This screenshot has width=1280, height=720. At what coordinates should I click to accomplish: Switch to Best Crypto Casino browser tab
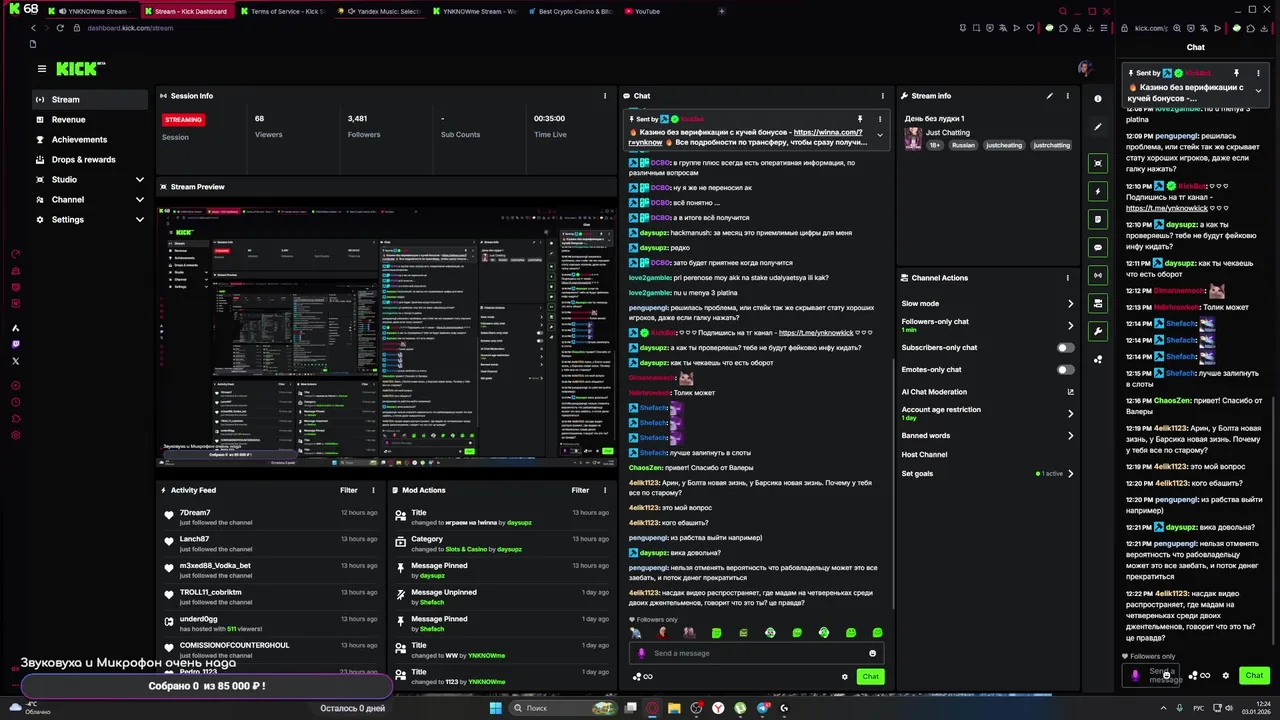click(x=570, y=11)
